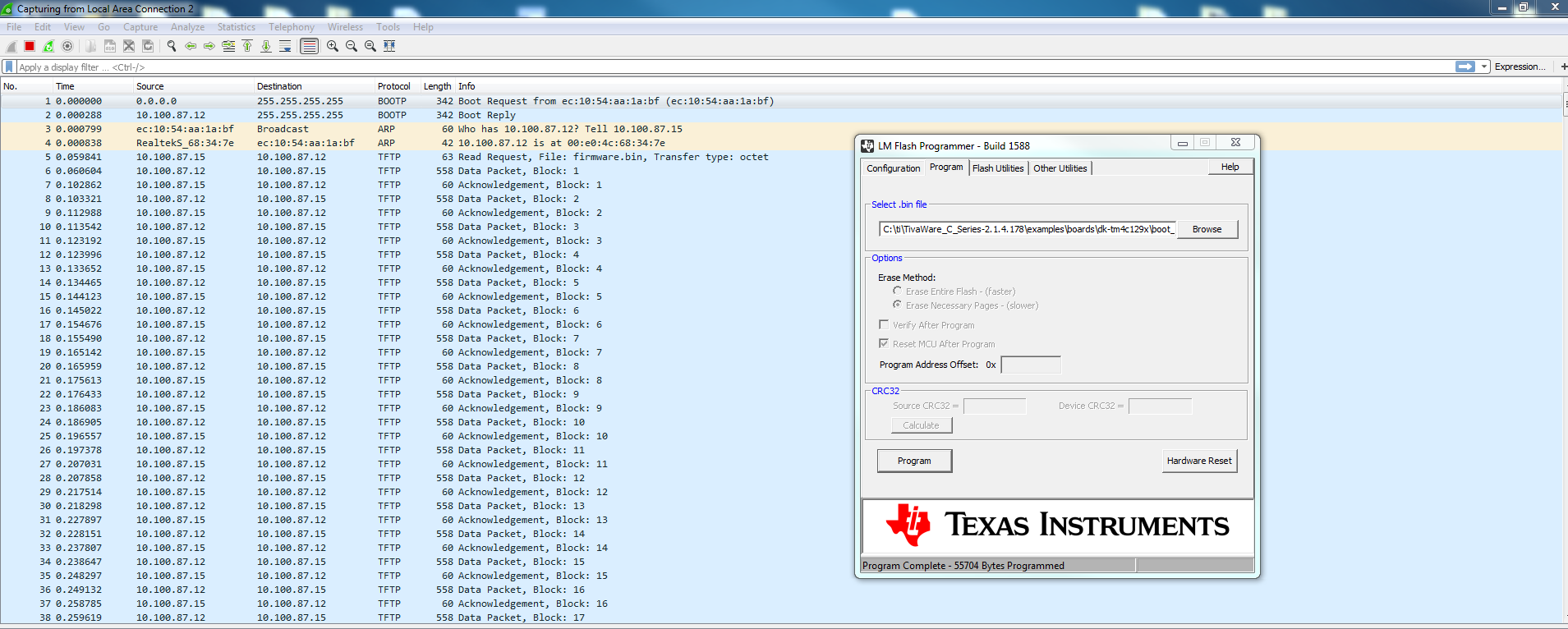Click the Hardware Reset button
The height and width of the screenshot is (629, 1568).
click(1199, 461)
